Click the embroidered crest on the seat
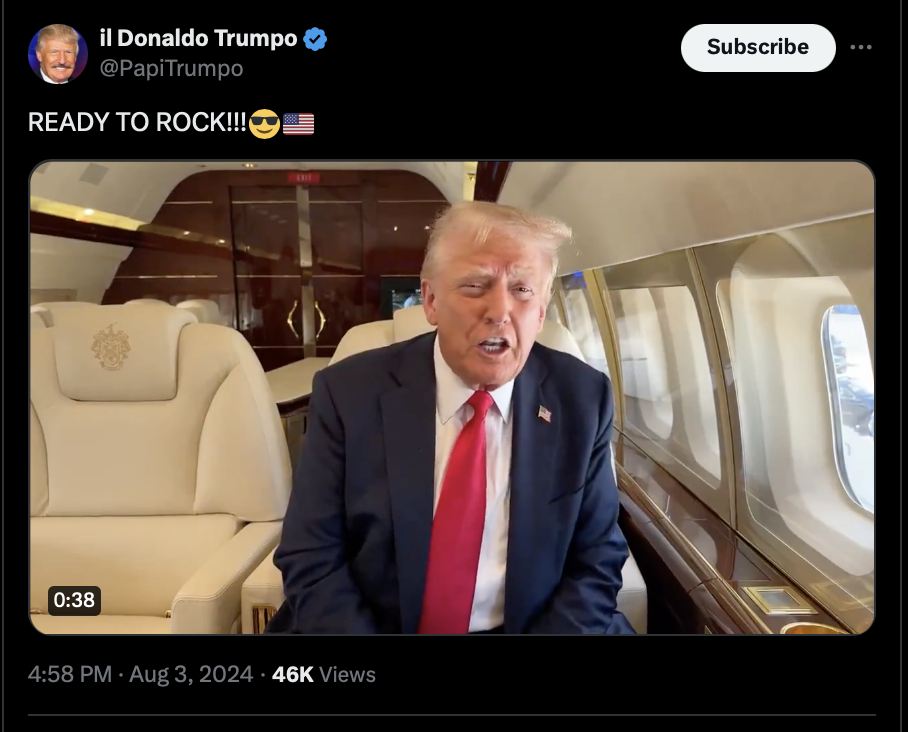Screen dimensions: 908x732 coord(111,347)
